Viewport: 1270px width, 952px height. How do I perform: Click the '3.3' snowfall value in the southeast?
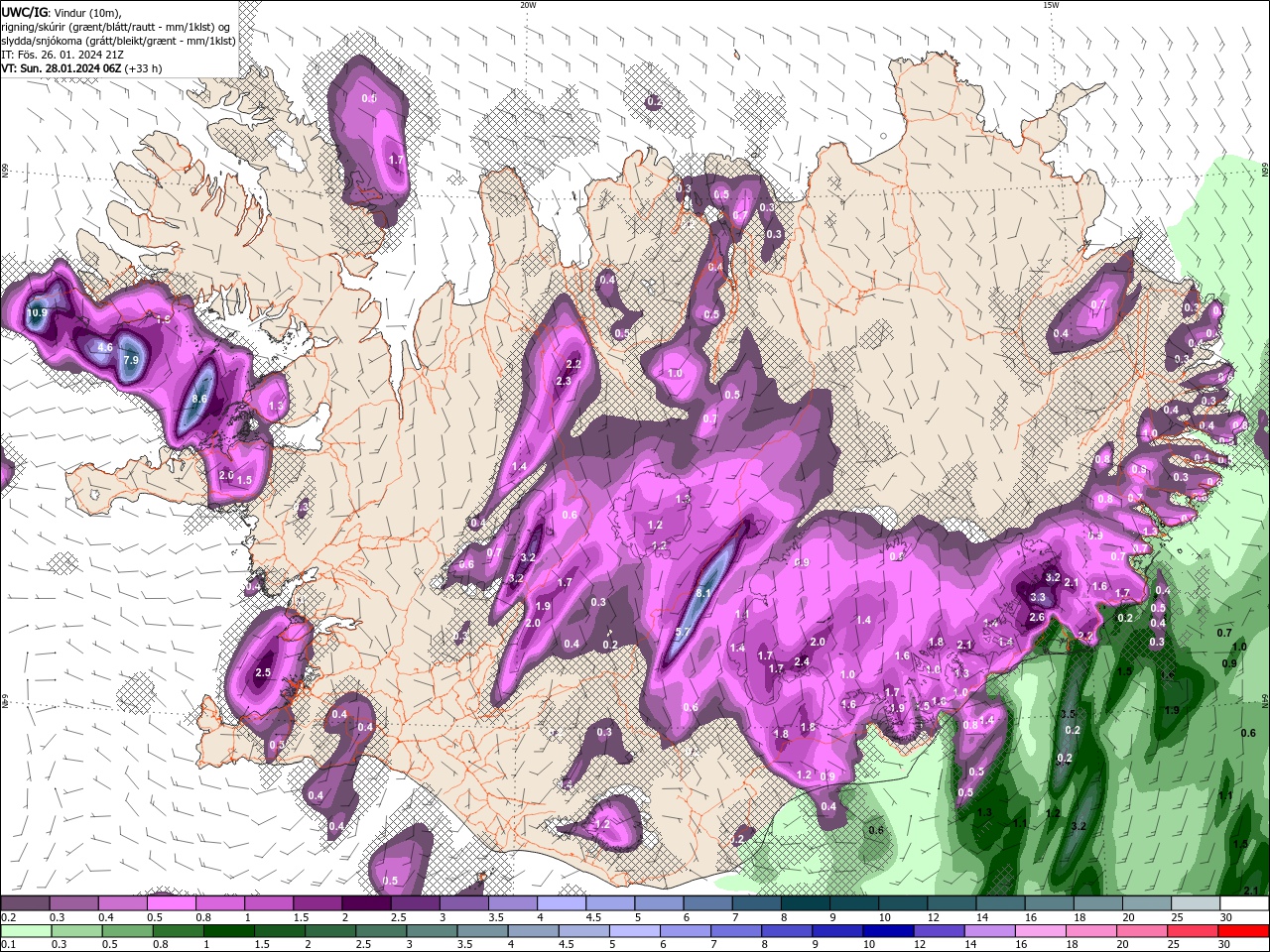click(x=1038, y=597)
